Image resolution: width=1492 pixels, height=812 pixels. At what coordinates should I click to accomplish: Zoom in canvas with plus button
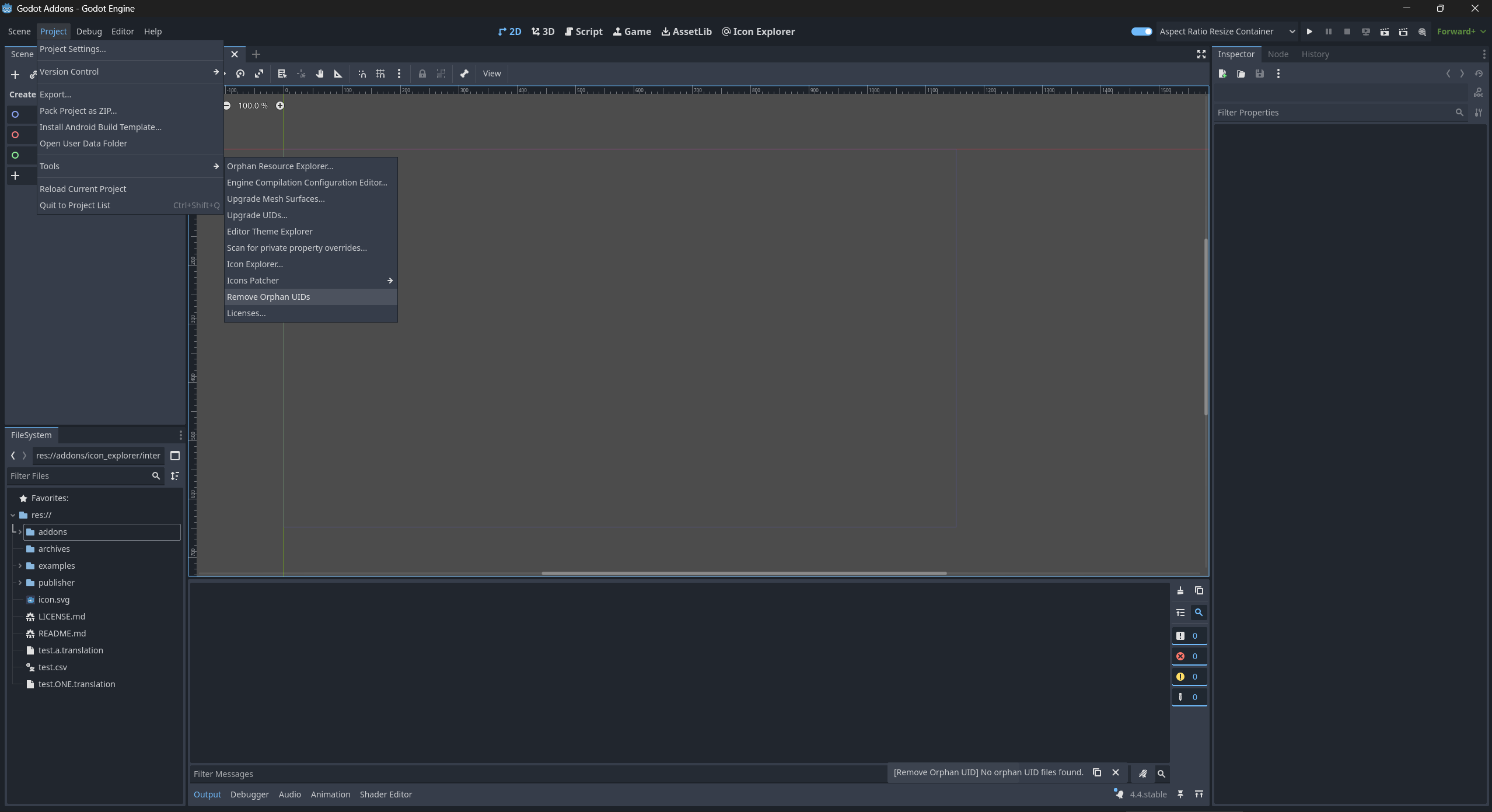[x=280, y=106]
